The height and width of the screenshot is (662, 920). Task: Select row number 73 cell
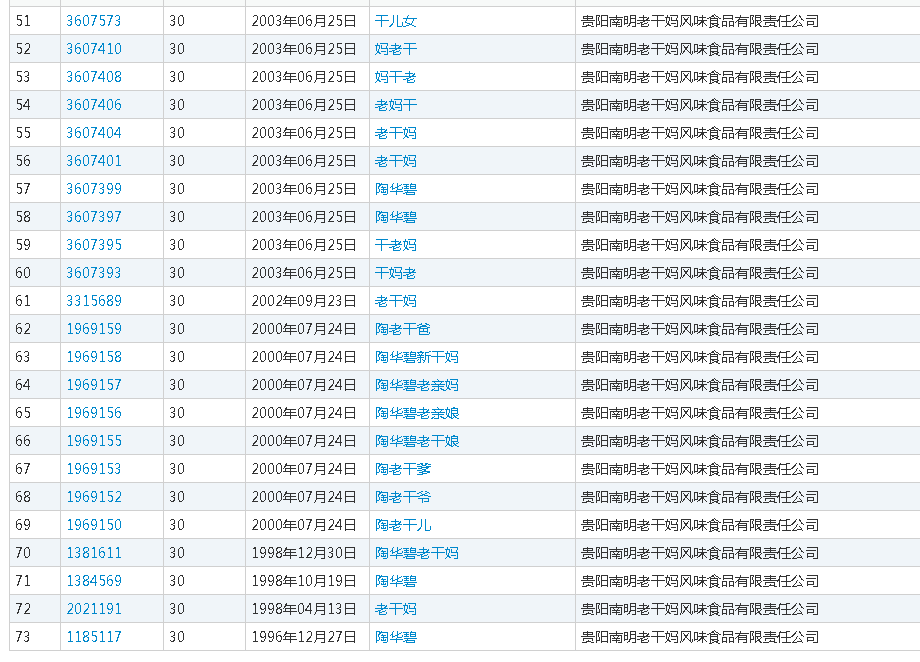[x=35, y=637]
